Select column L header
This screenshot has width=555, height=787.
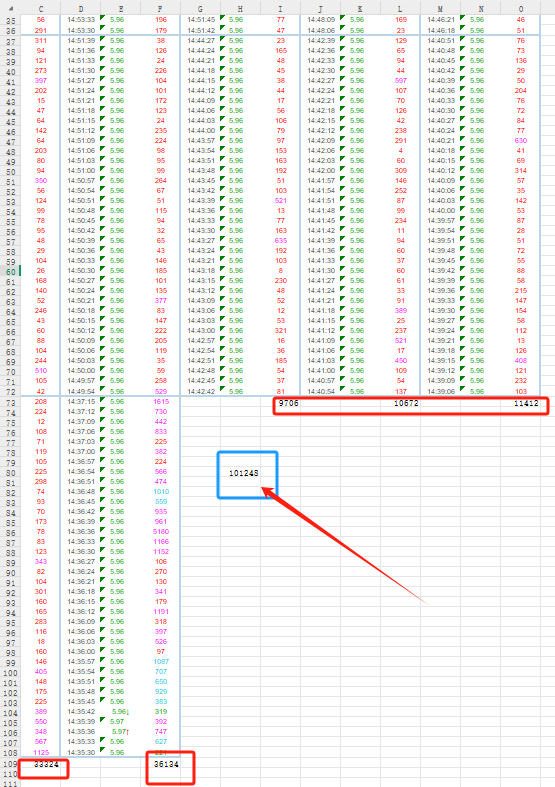400,9
